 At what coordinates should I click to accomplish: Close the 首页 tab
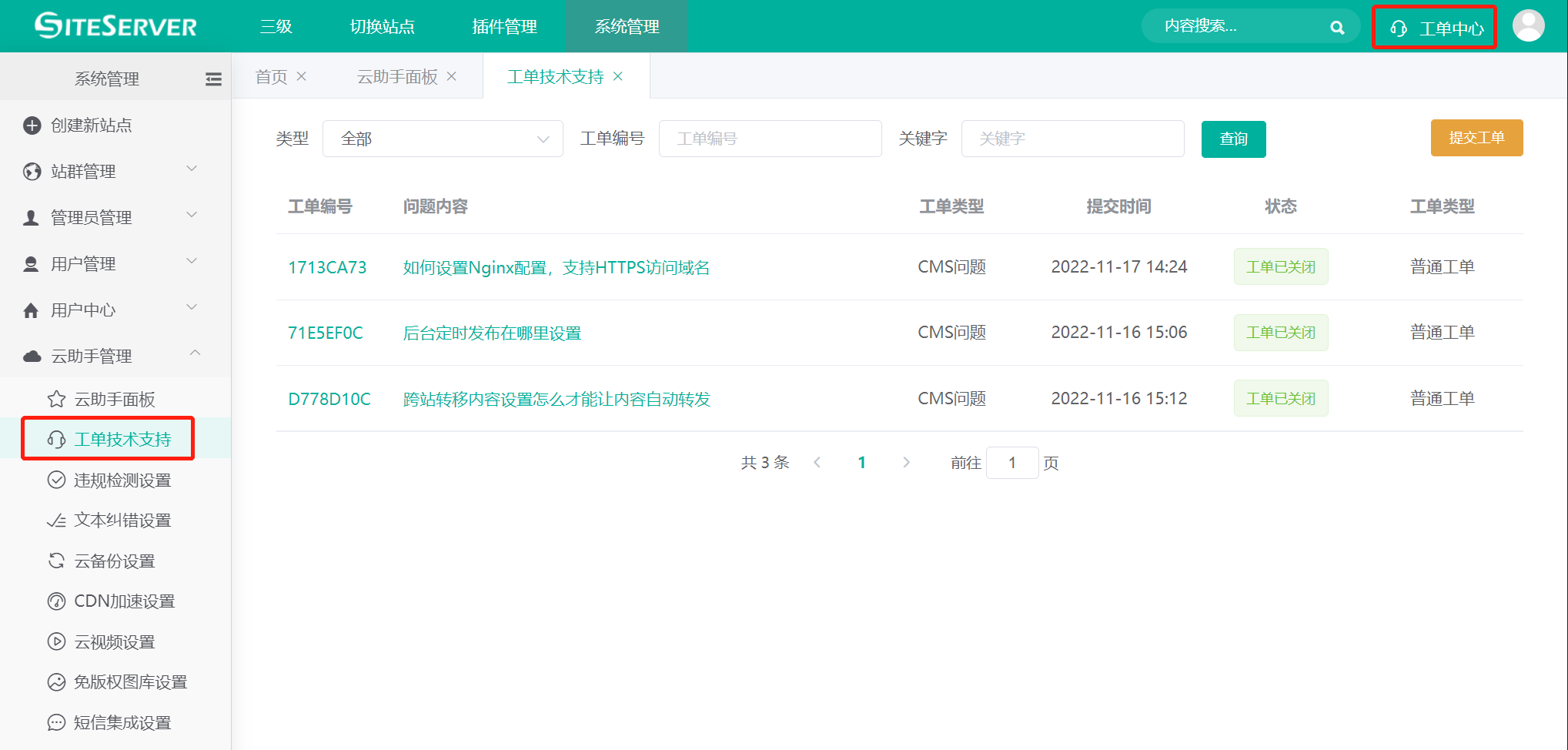coord(302,76)
